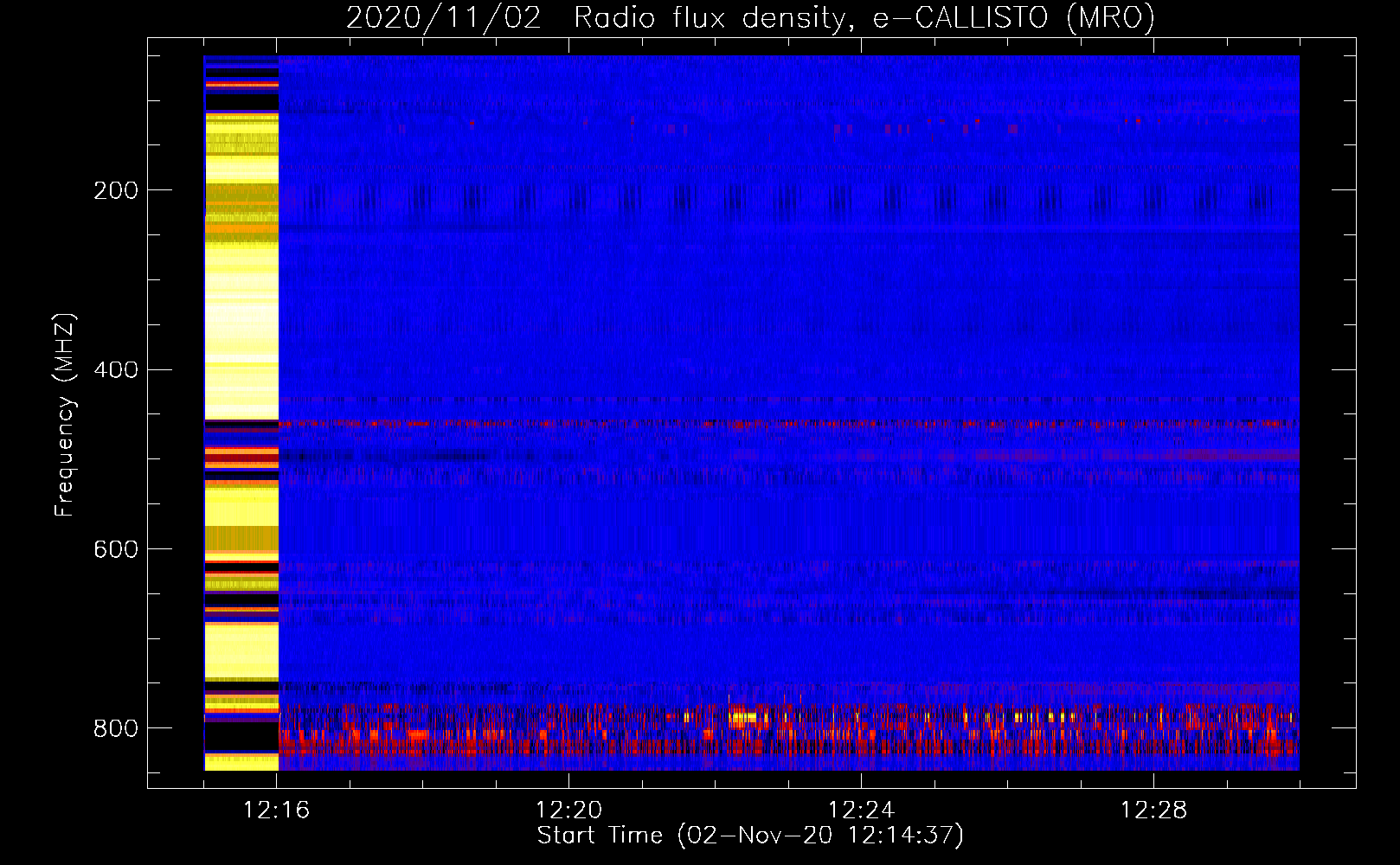This screenshot has width=1400, height=865.
Task: Click the 12:24 time tick label
Action: coord(862,811)
